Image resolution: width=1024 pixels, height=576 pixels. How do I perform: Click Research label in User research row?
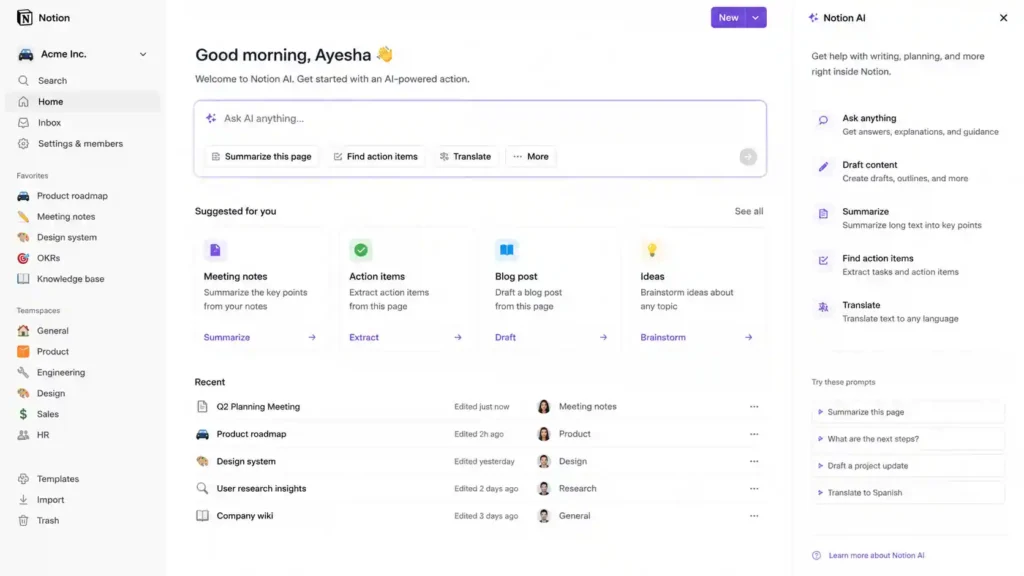[x=577, y=488]
